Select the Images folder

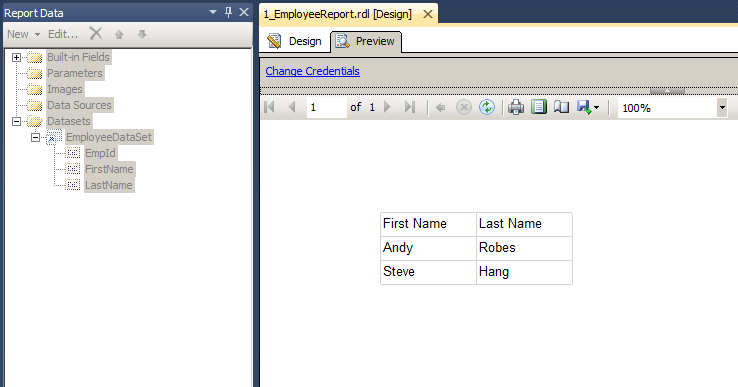[65, 89]
